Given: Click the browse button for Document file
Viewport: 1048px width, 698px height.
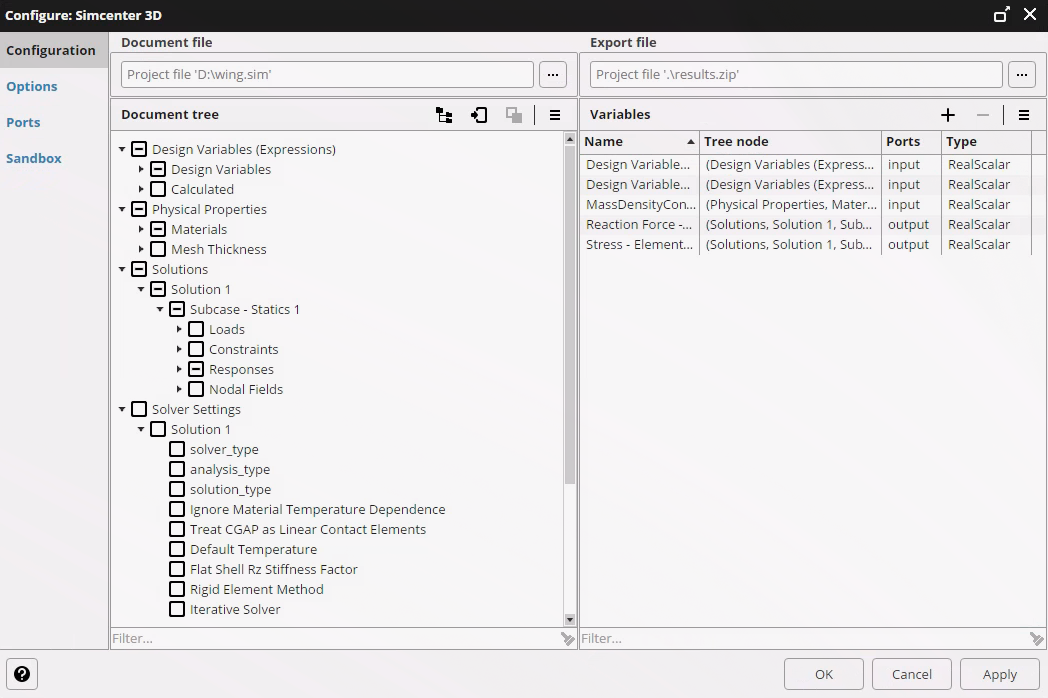Looking at the screenshot, I should click(553, 74).
